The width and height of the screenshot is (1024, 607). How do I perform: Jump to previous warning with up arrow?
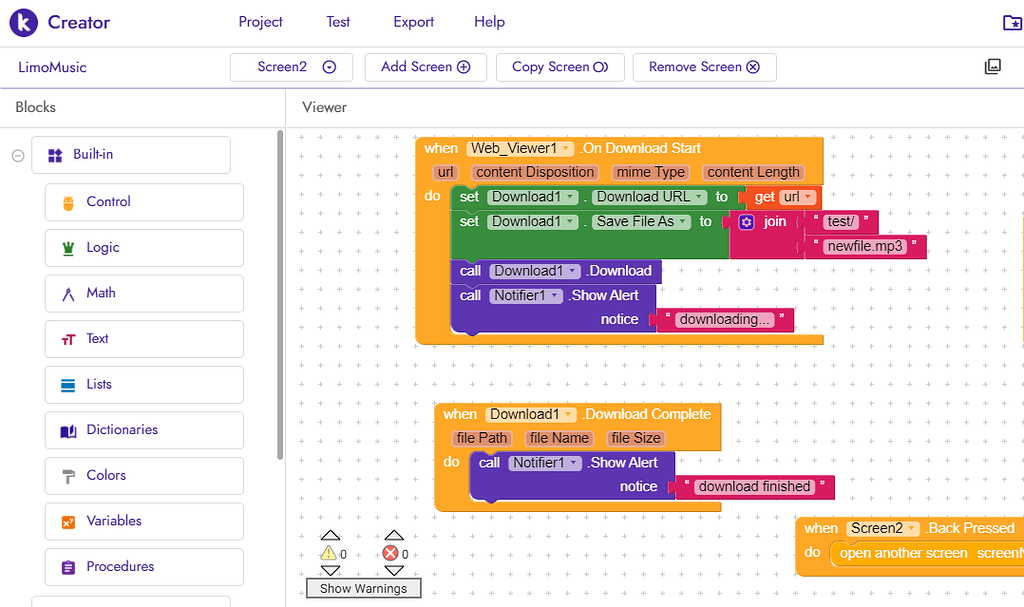328,536
